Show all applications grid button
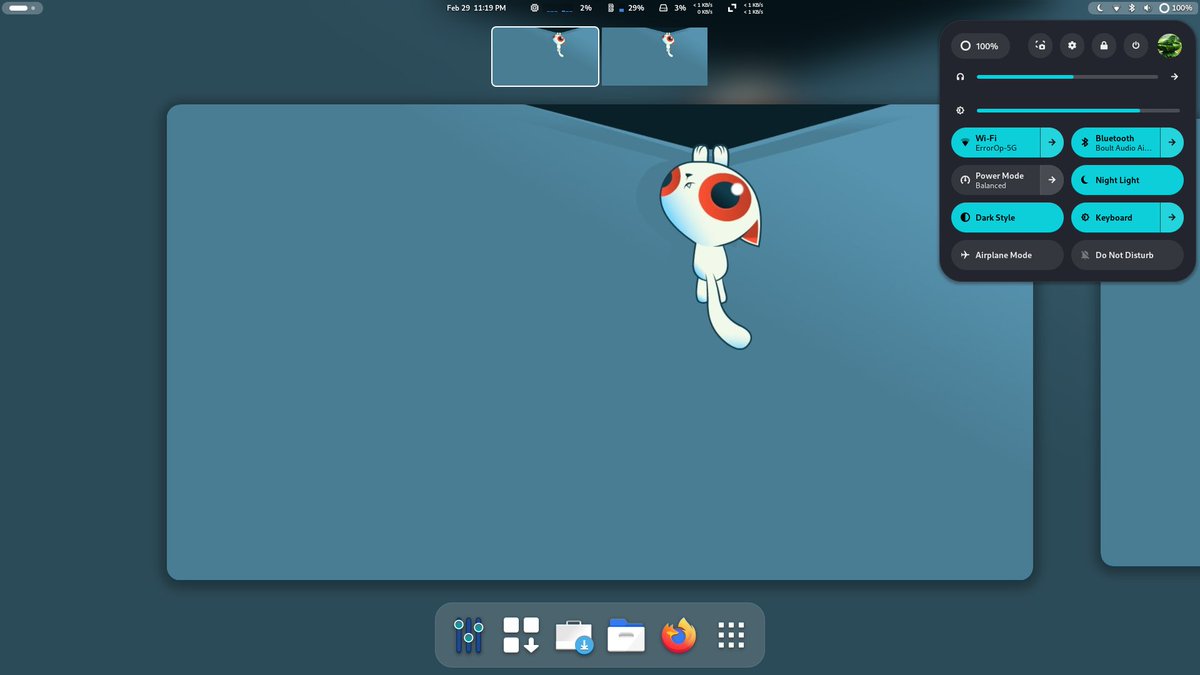Image resolution: width=1200 pixels, height=675 pixels. pyautogui.click(x=732, y=635)
